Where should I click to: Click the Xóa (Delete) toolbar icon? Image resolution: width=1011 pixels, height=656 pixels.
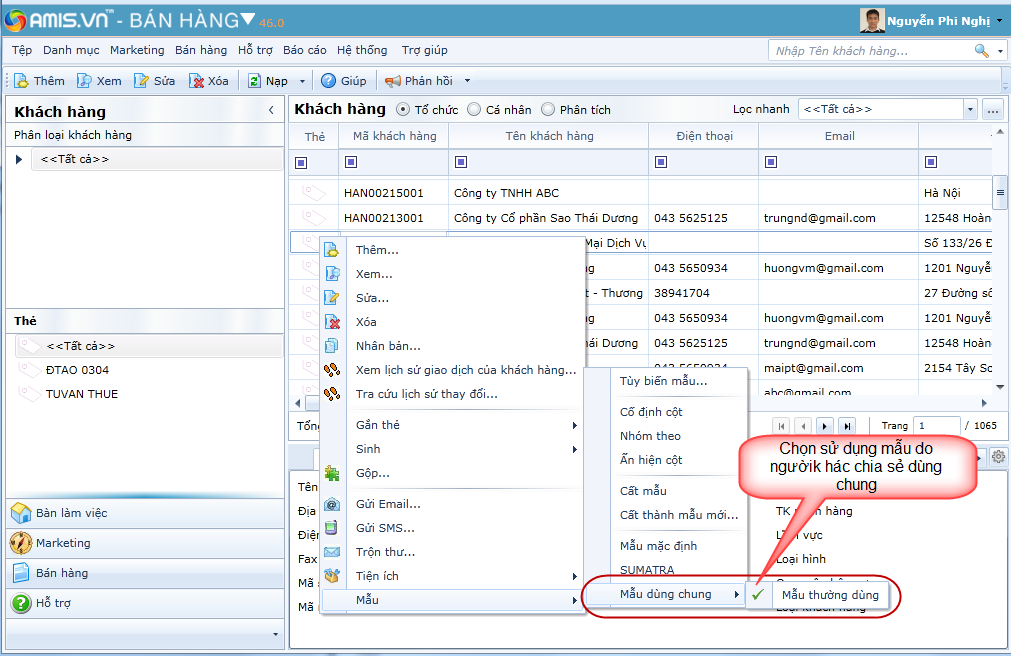(197, 81)
